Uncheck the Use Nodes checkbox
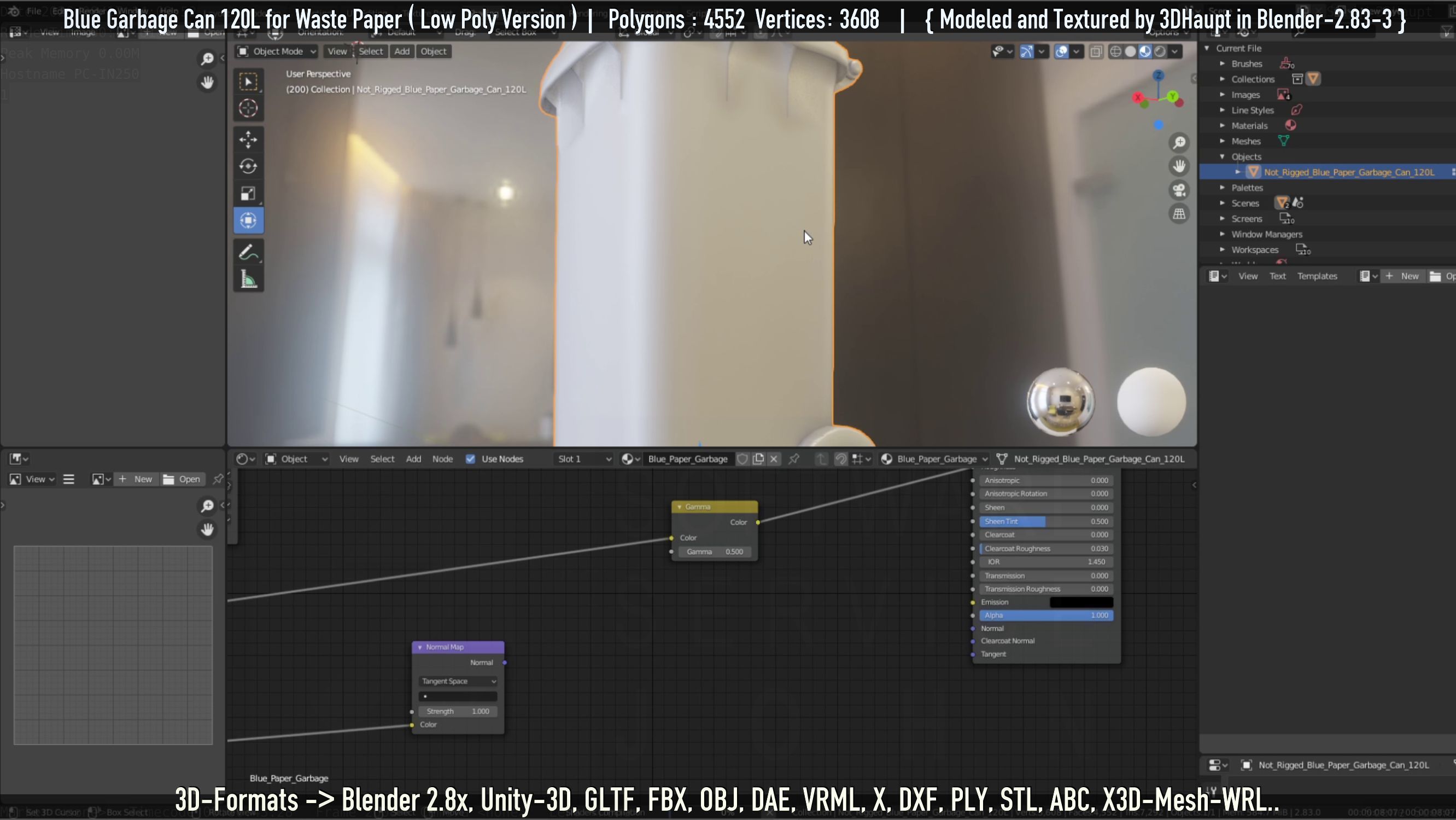Image resolution: width=1456 pixels, height=820 pixels. tap(470, 459)
